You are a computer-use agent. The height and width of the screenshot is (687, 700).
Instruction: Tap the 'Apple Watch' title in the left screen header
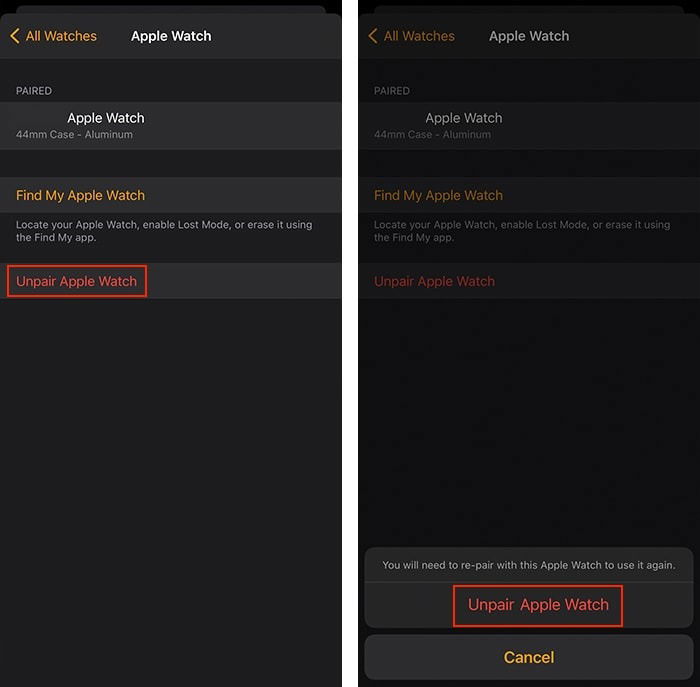[x=171, y=36]
